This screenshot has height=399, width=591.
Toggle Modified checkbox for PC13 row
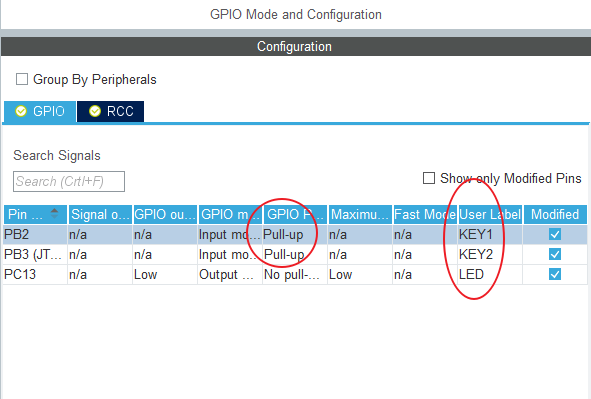(555, 274)
